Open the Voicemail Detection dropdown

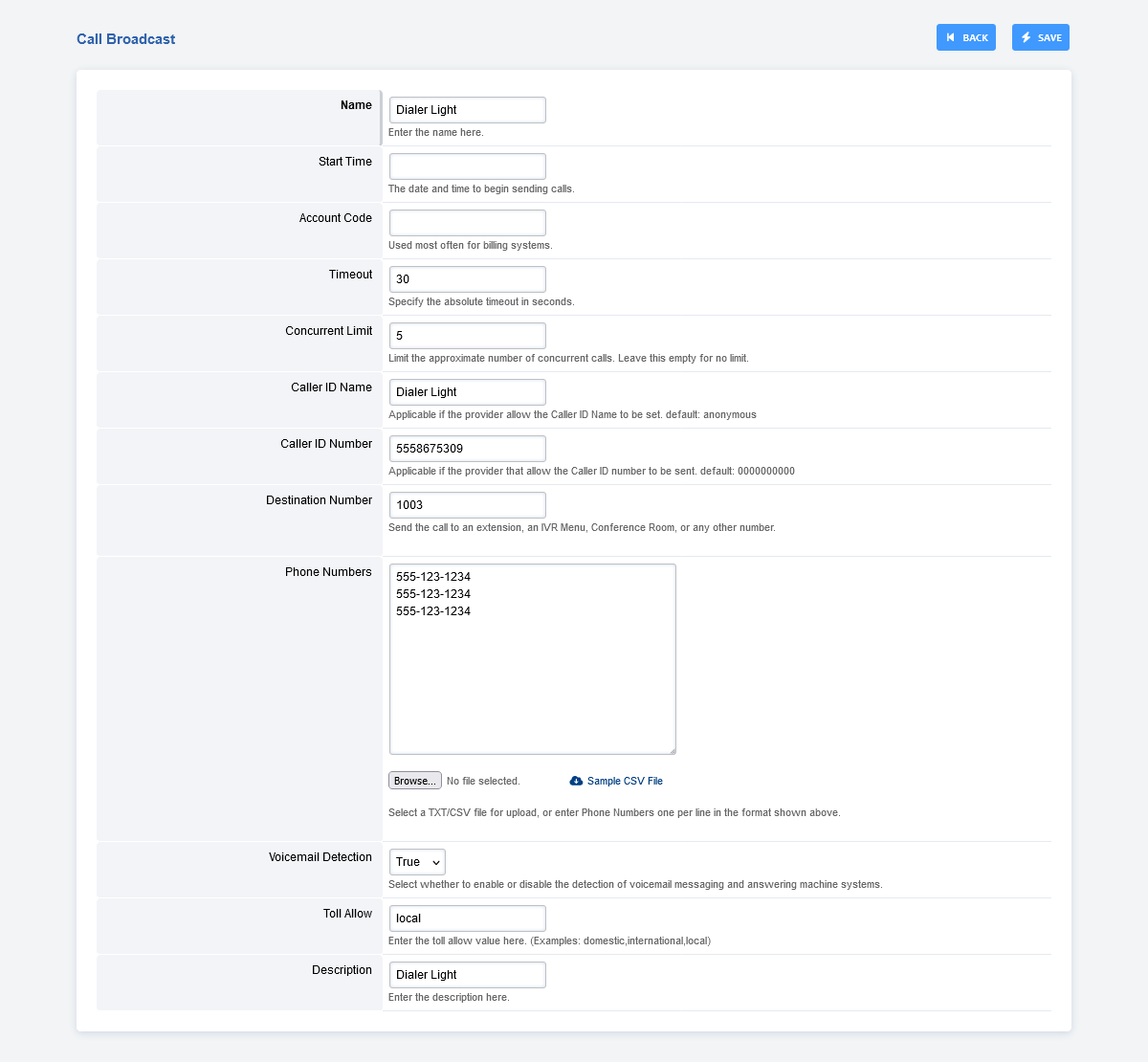coord(417,862)
